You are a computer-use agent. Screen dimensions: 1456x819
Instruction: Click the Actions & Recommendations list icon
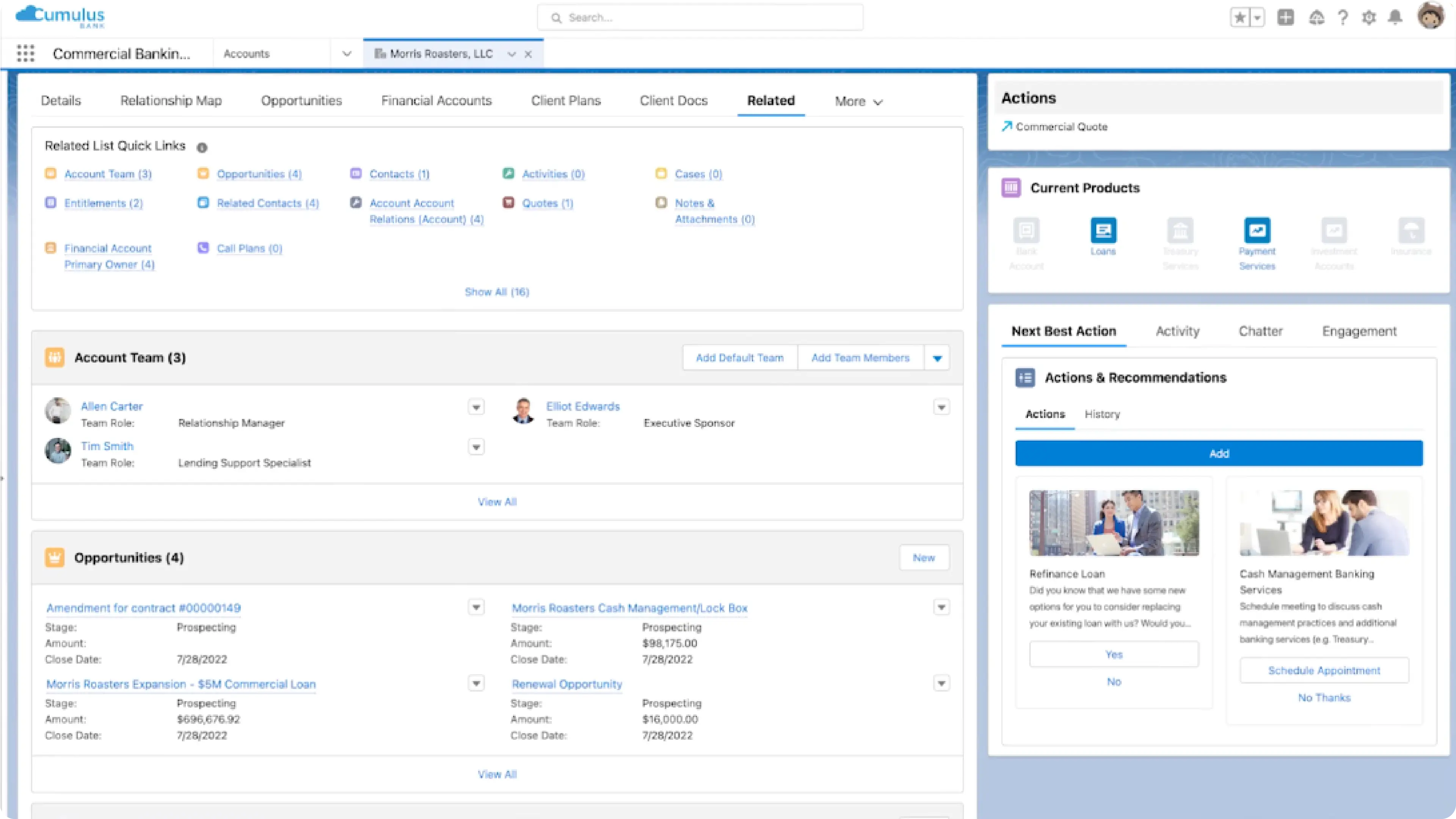coord(1025,378)
